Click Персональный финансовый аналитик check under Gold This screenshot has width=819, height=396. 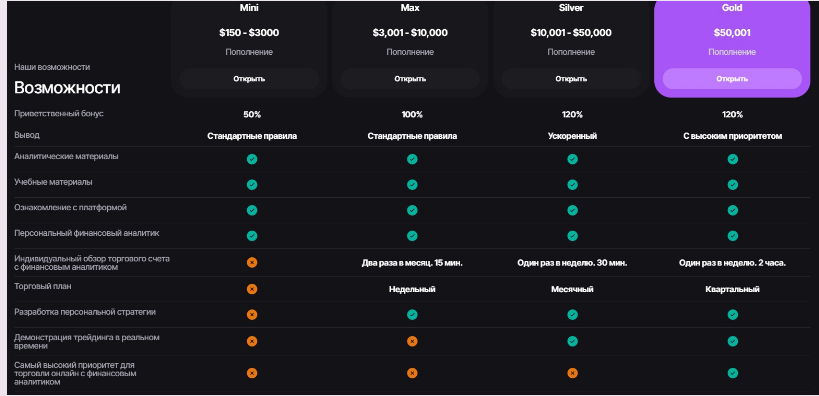[x=733, y=236]
